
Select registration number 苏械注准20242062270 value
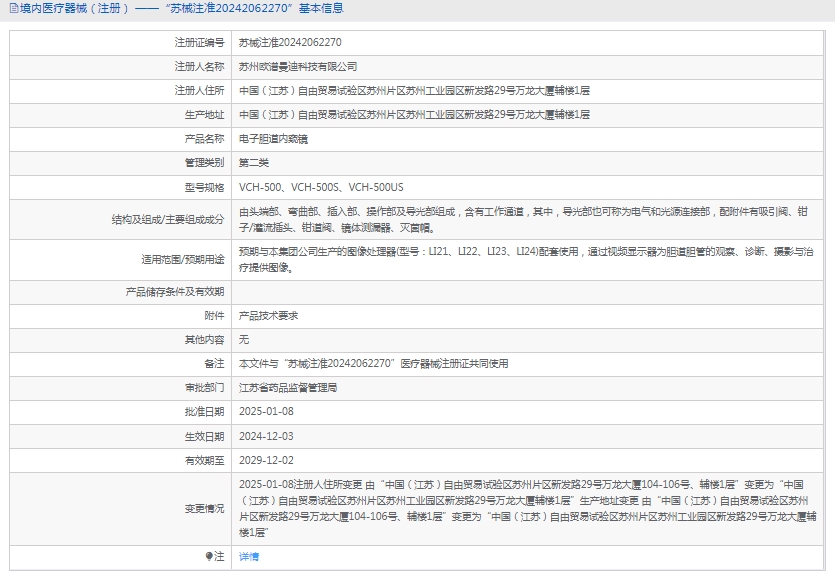290,43
